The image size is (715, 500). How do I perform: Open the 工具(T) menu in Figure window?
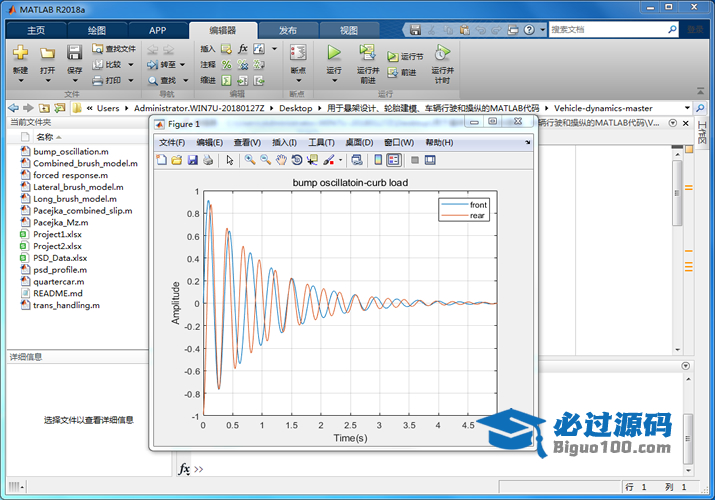pos(321,143)
